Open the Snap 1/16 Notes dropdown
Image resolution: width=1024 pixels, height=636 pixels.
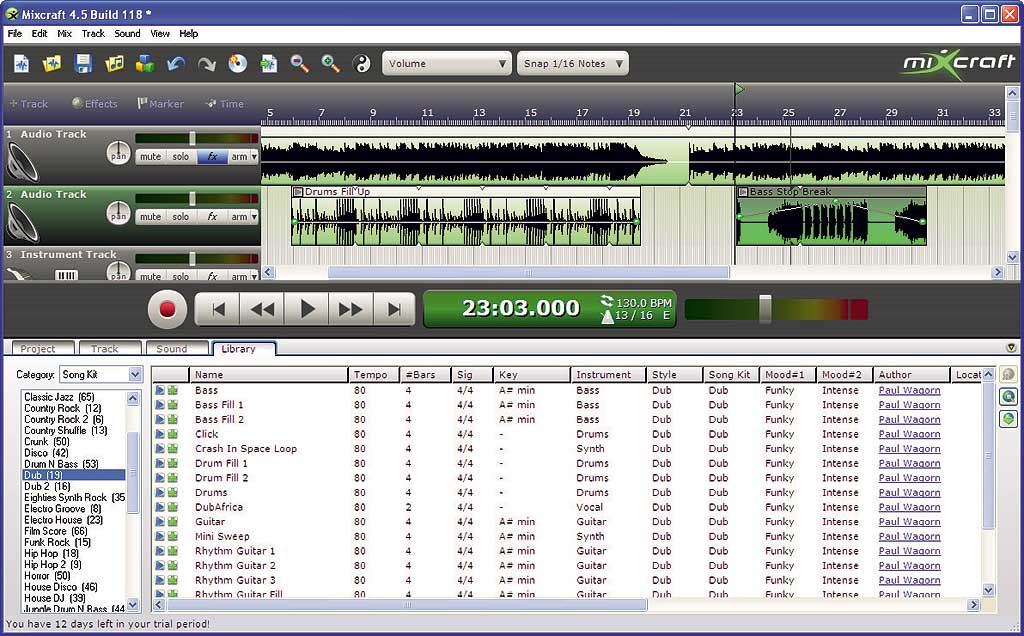pos(572,63)
